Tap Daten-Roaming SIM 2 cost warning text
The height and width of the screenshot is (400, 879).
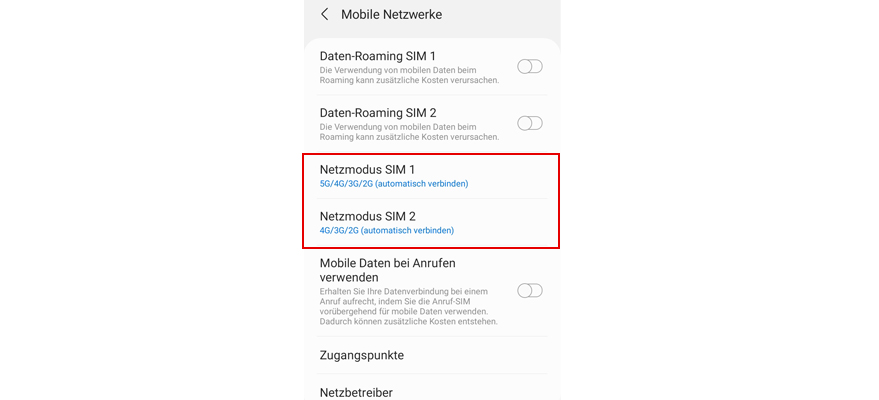(409, 132)
